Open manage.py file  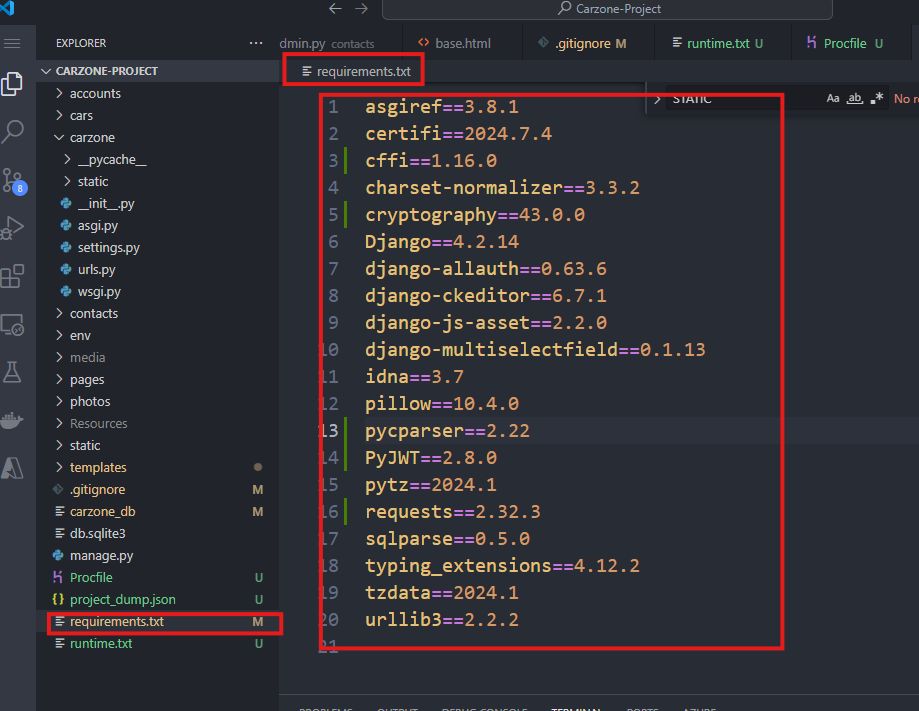(x=158, y=556)
